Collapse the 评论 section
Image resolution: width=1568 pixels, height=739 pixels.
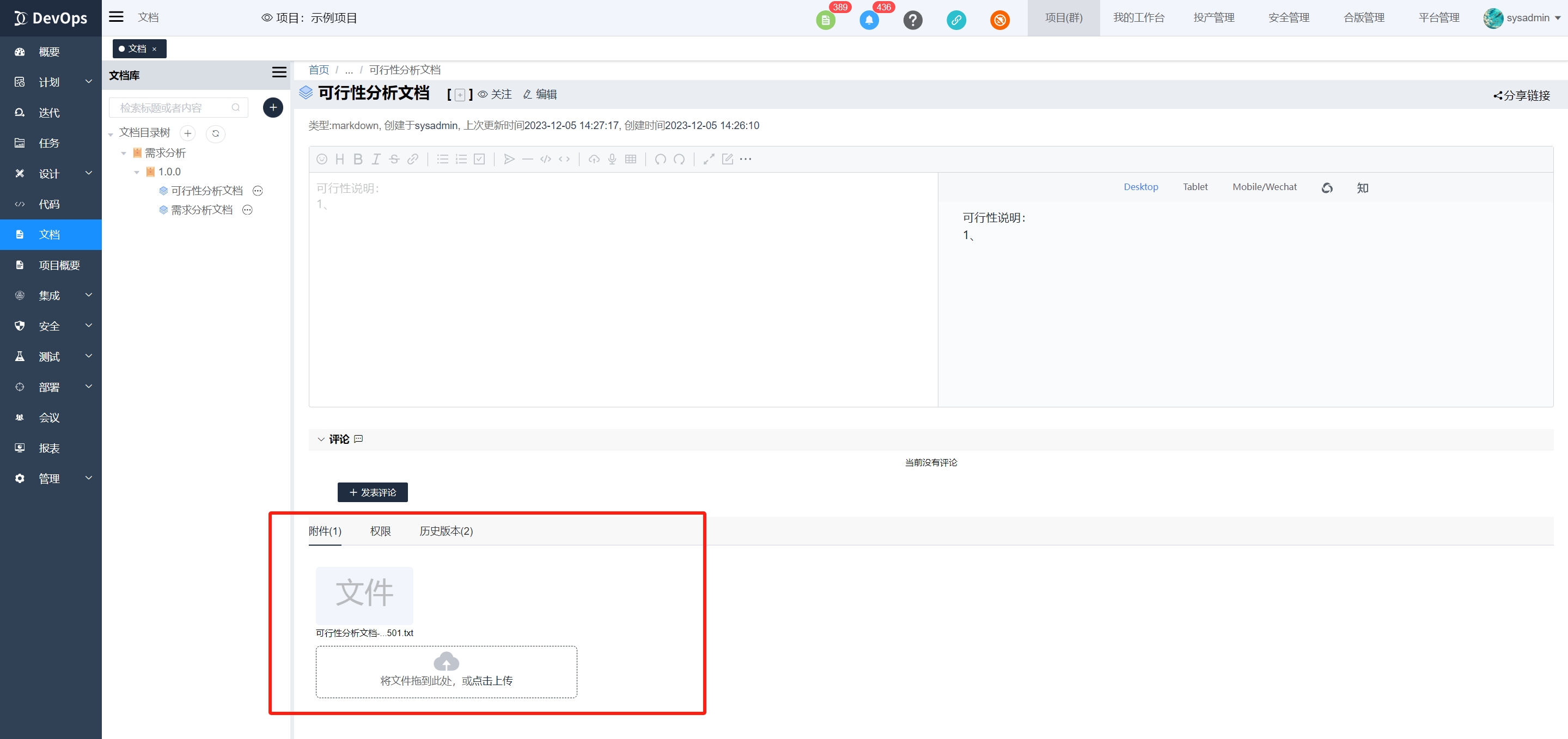pos(321,439)
